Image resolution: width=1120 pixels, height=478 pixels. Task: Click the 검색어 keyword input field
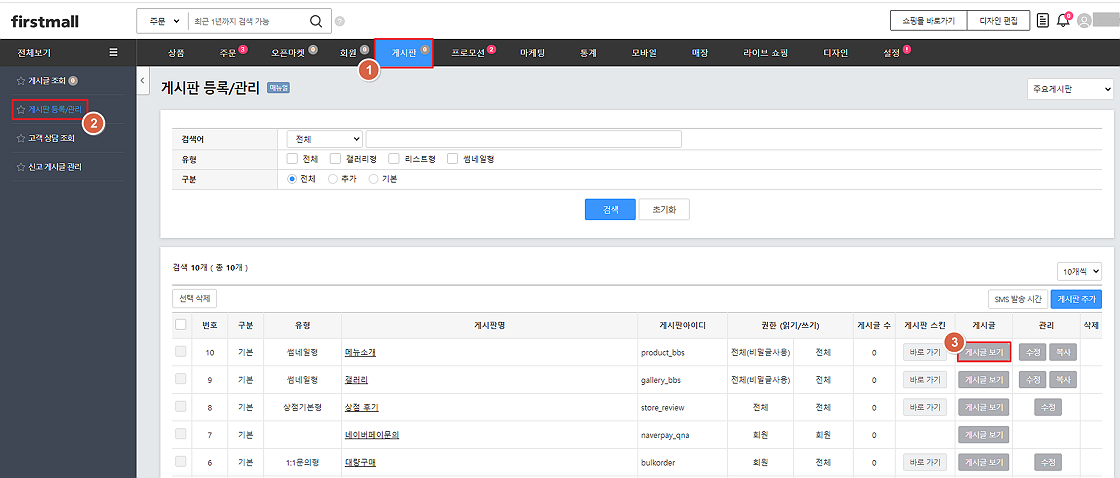tap(524, 138)
